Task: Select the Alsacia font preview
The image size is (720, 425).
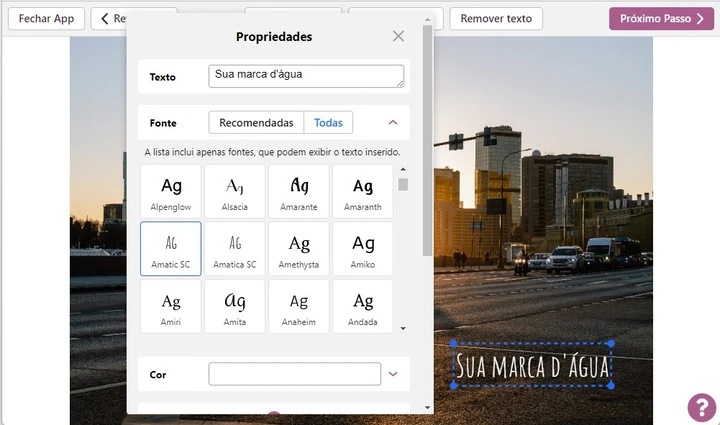Action: [x=235, y=192]
